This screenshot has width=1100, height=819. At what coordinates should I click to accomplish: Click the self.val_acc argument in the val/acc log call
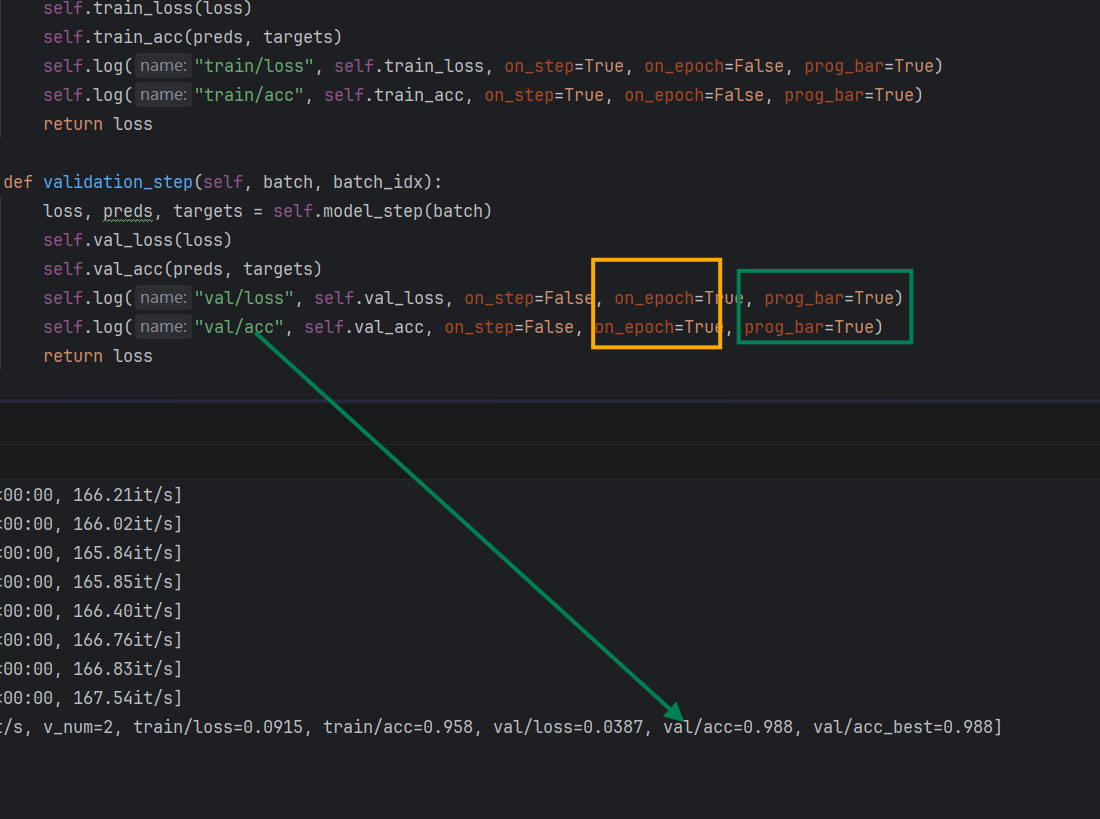click(x=364, y=327)
